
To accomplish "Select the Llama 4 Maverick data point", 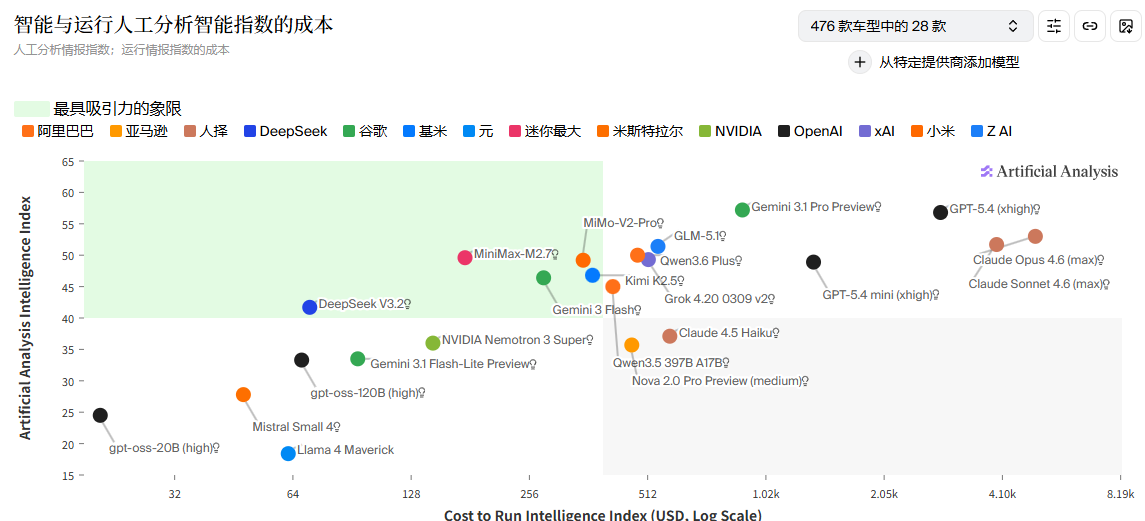I will (x=288, y=453).
